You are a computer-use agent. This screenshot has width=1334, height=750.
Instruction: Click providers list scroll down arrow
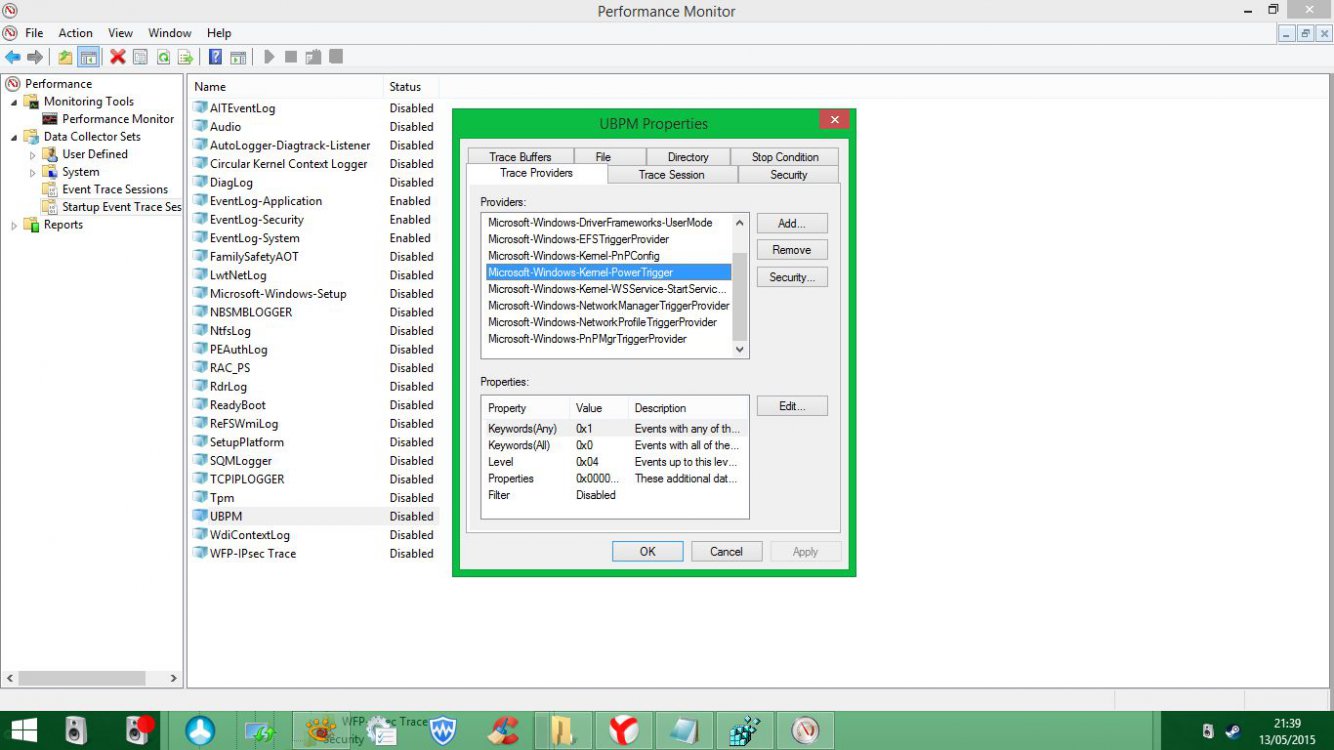click(x=740, y=350)
